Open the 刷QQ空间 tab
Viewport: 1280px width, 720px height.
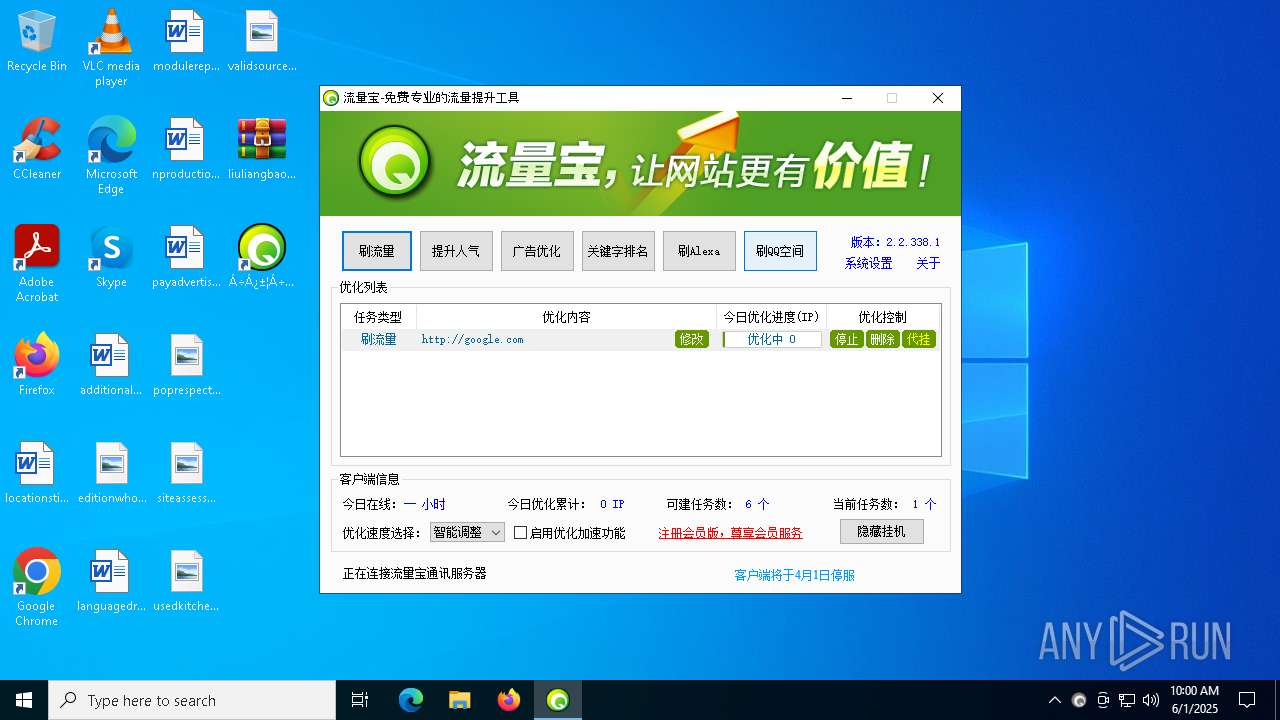(780, 251)
